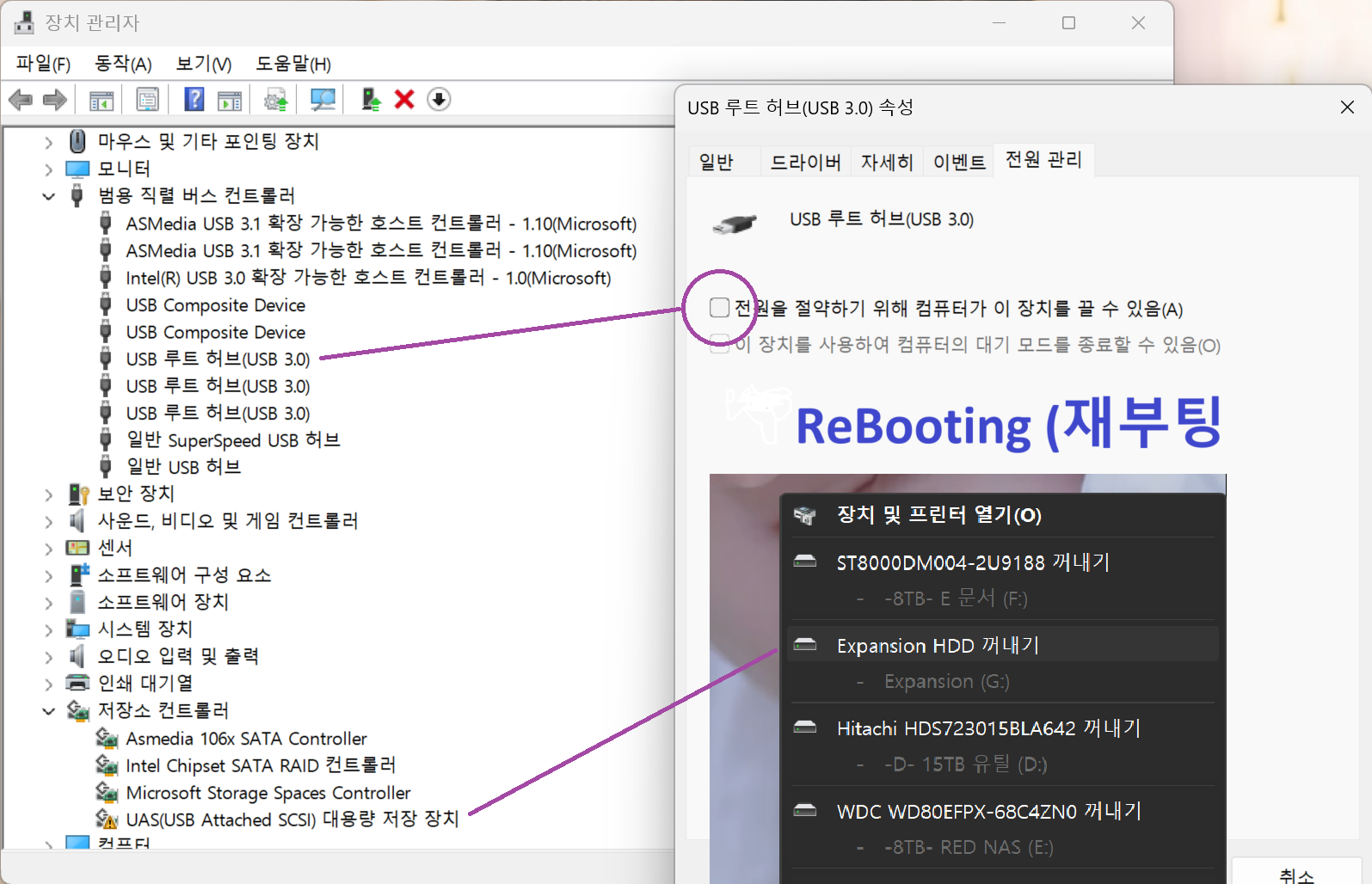
Task: Click the back arrow in the toolbar
Action: pyautogui.click(x=20, y=100)
